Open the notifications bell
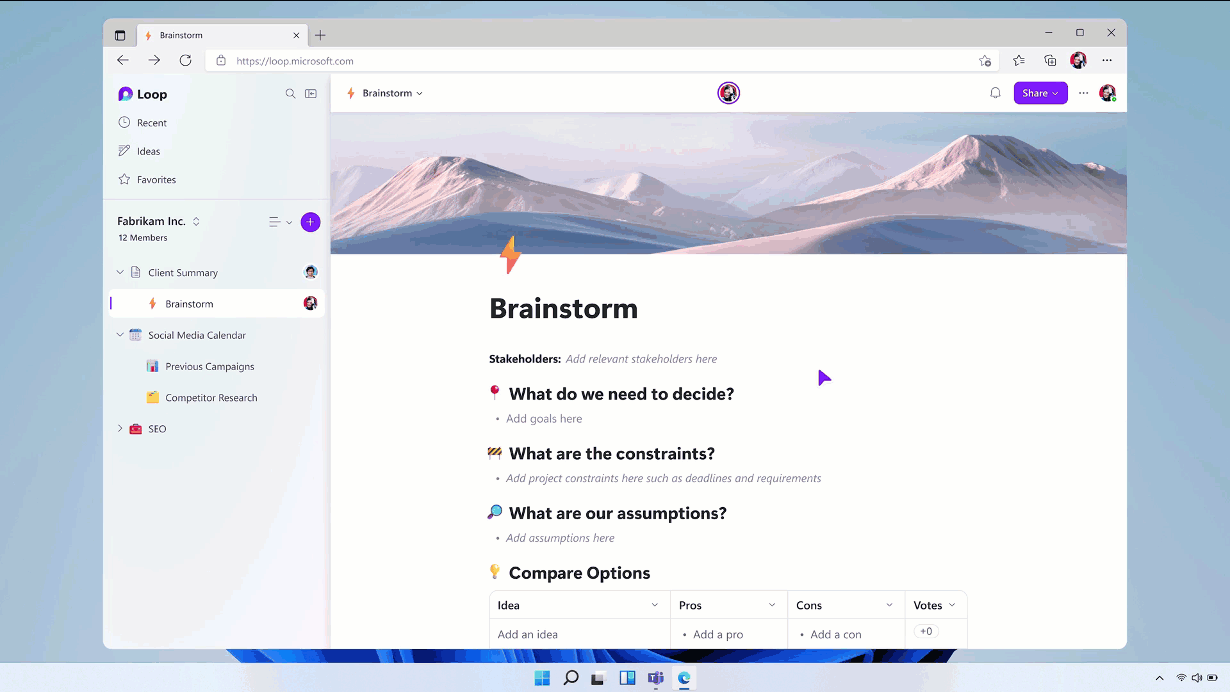The image size is (1230, 692). tap(994, 92)
